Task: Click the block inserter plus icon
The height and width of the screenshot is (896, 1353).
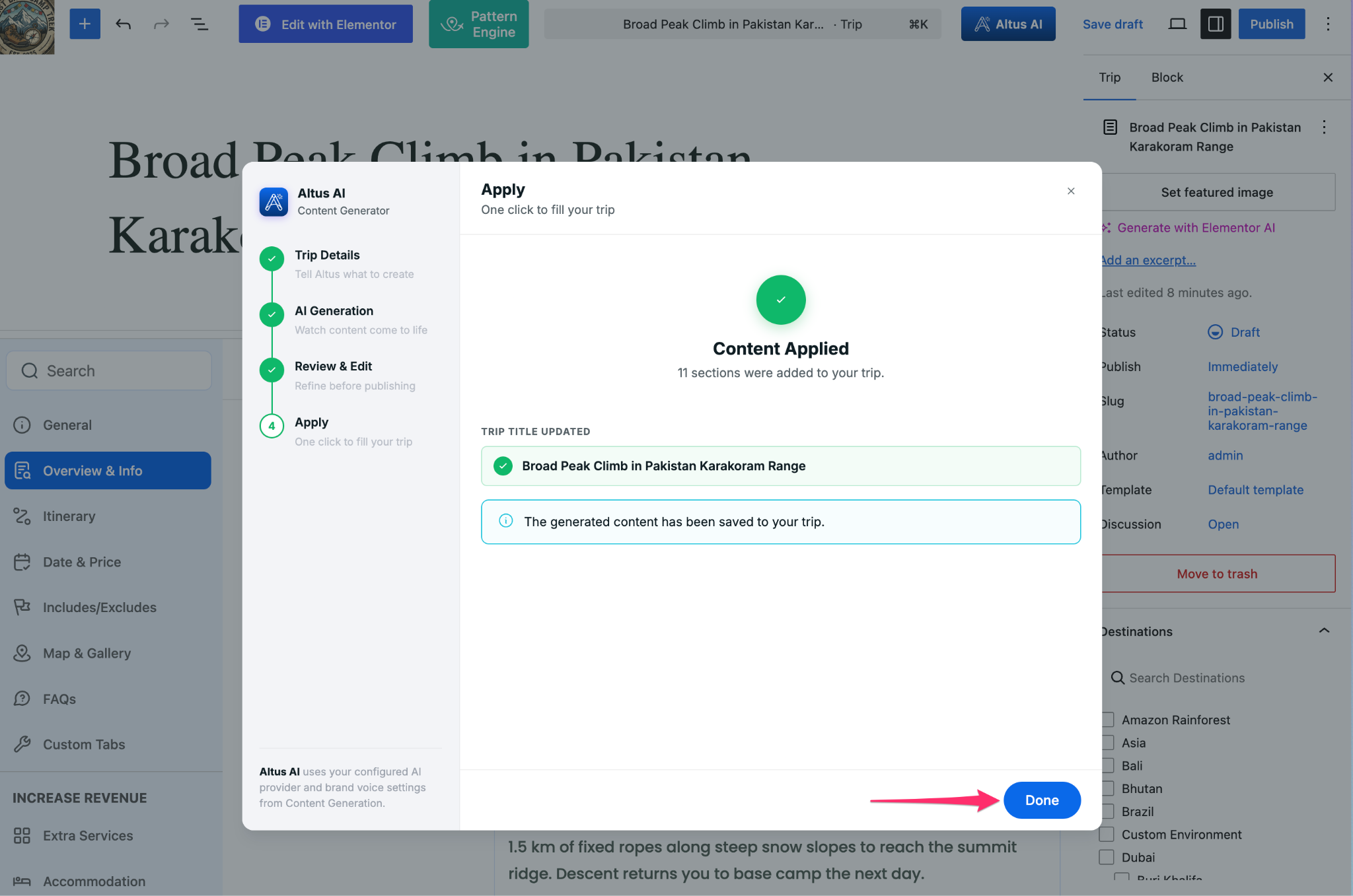Action: 85,24
